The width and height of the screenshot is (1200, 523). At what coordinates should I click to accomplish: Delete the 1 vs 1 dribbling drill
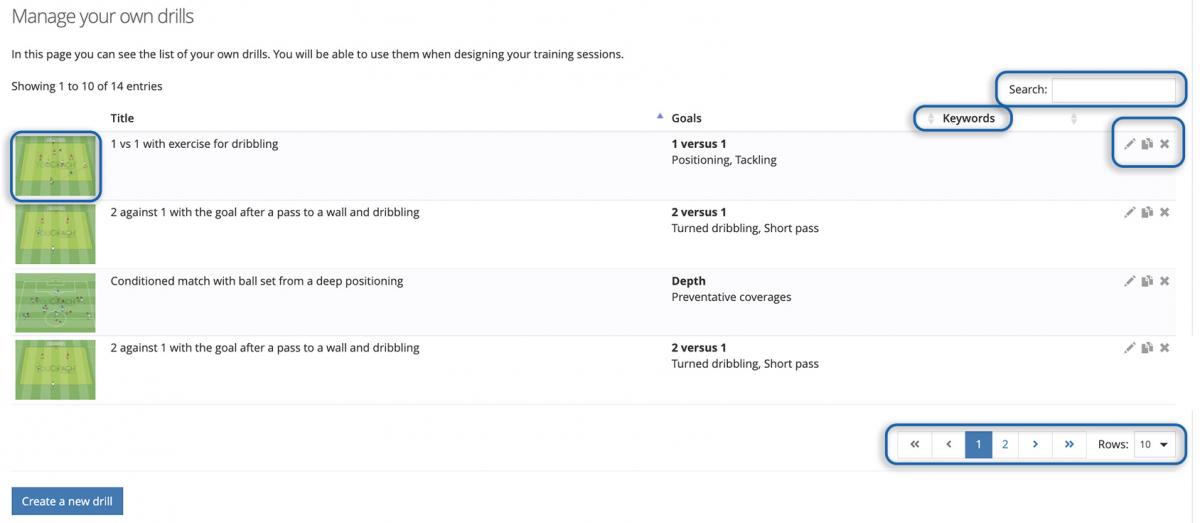tap(1165, 144)
